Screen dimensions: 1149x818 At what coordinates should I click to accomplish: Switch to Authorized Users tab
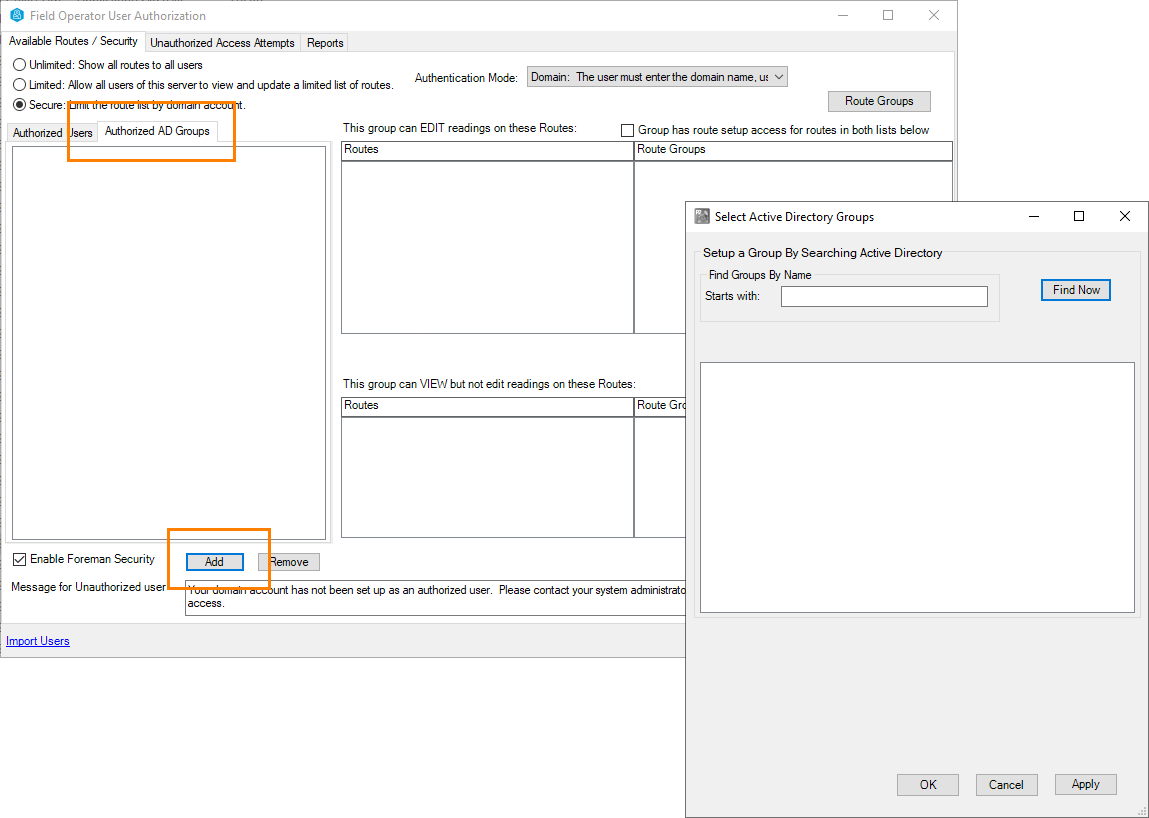[53, 133]
